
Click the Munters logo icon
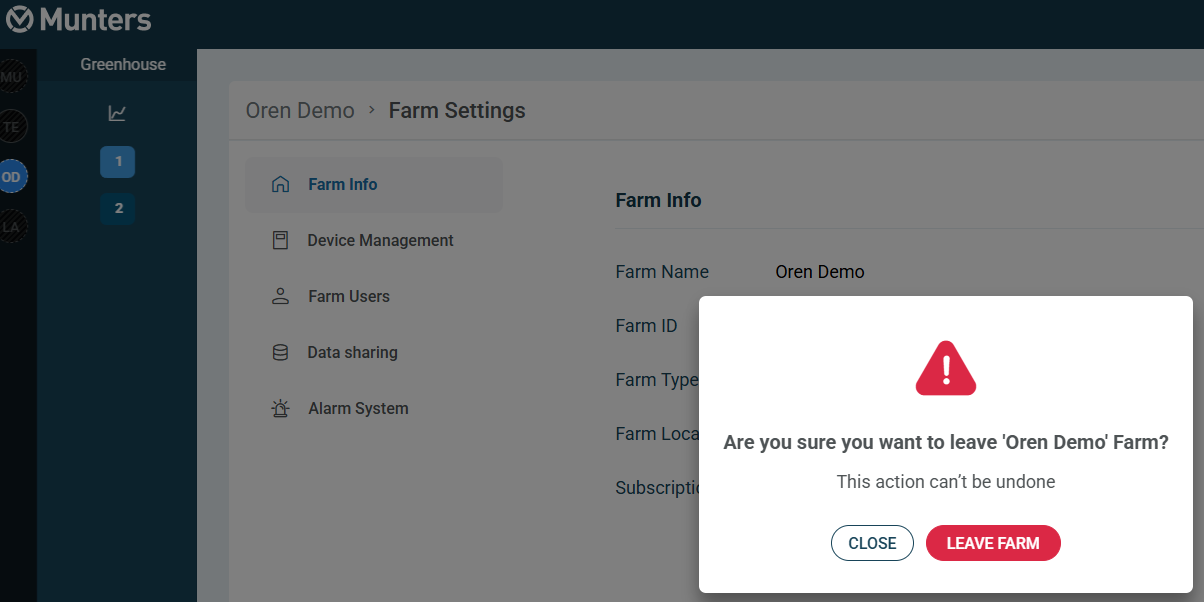coord(19,18)
